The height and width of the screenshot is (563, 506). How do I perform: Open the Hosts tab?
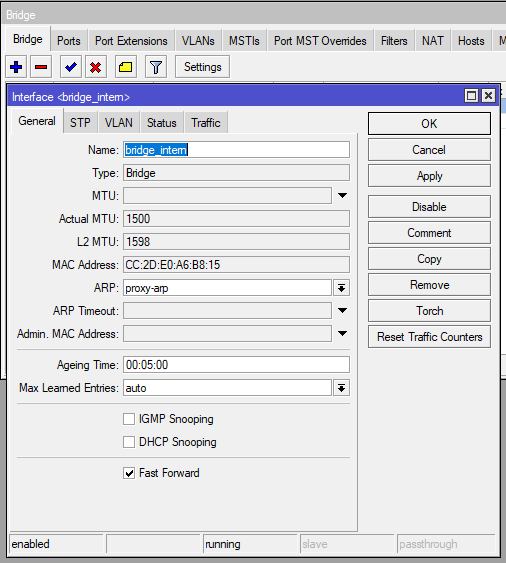click(x=471, y=41)
